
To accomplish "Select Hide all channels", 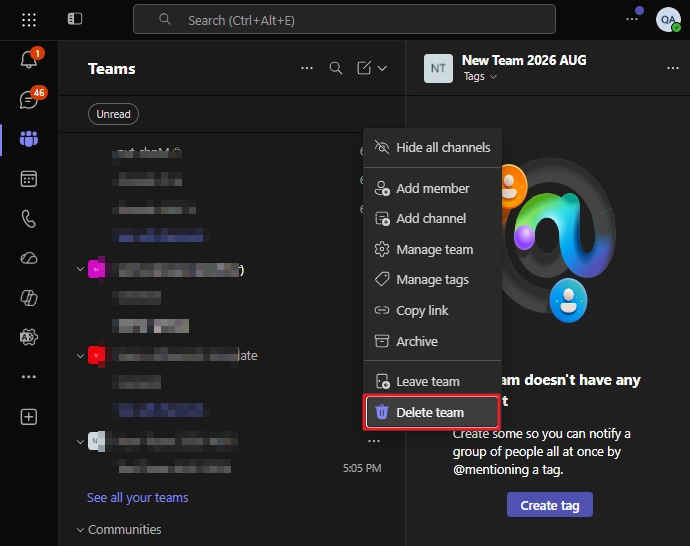I will (432, 147).
